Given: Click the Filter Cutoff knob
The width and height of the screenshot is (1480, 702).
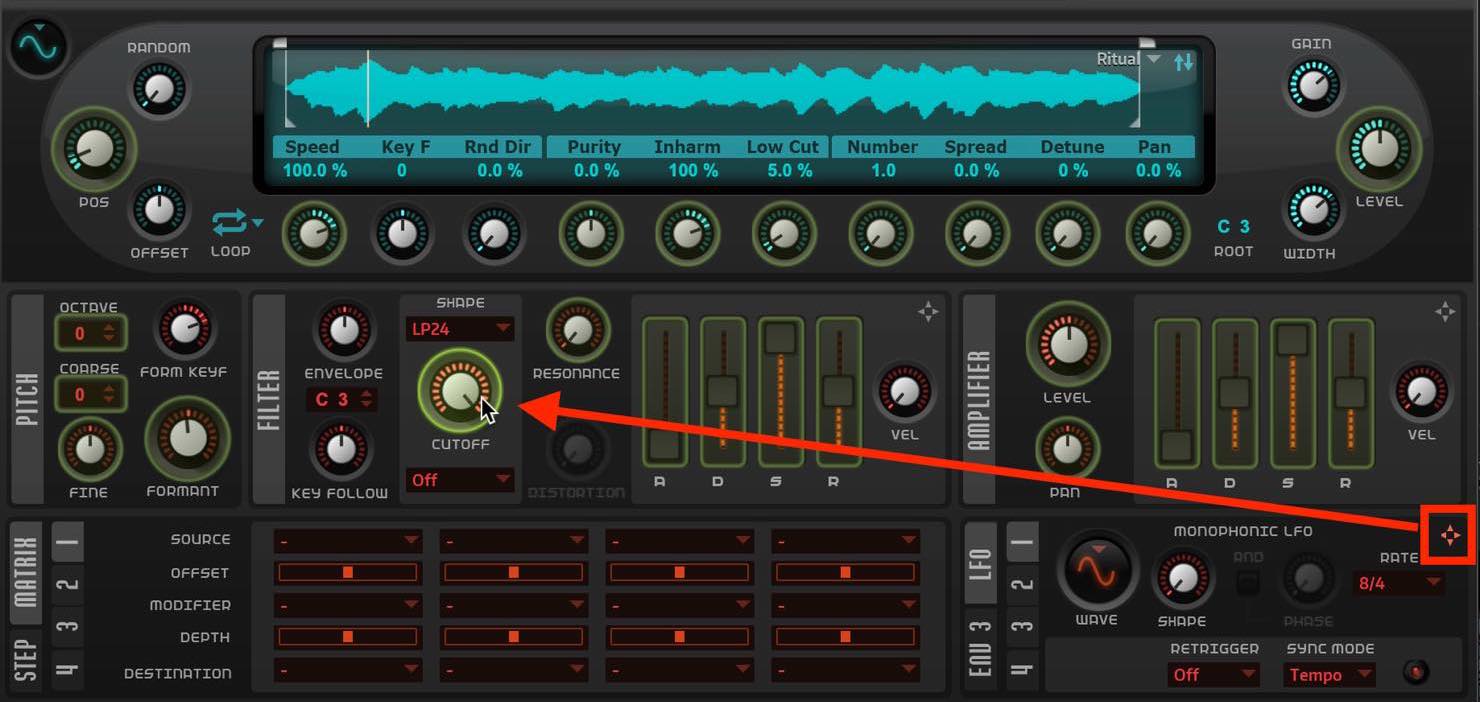Looking at the screenshot, I should click(460, 390).
